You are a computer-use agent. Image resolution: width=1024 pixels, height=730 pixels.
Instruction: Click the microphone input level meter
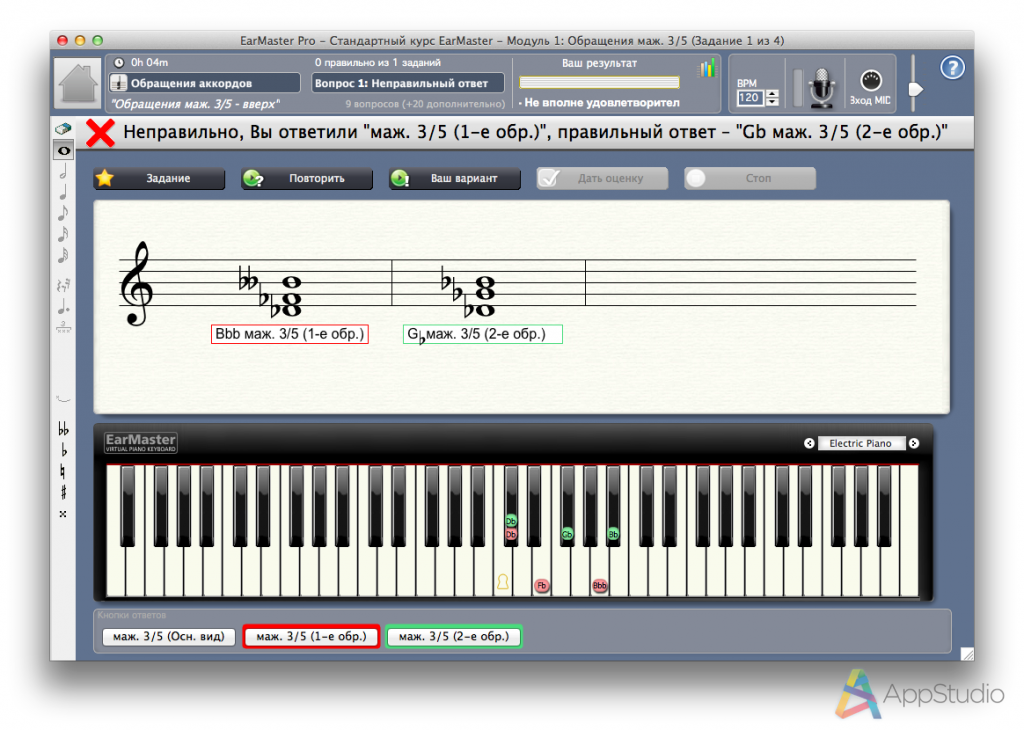(x=797, y=87)
